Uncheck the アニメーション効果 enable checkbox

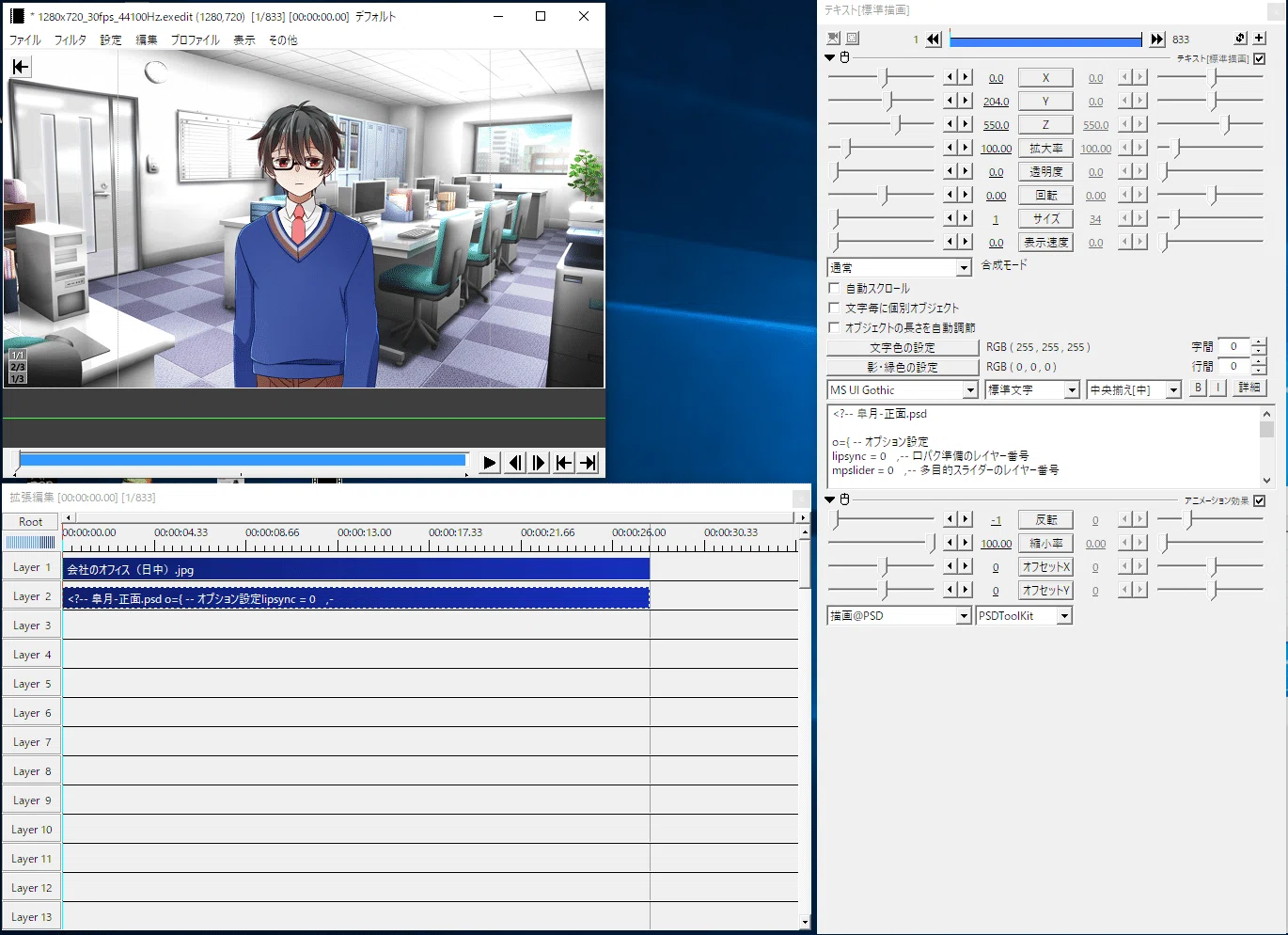[x=1260, y=500]
